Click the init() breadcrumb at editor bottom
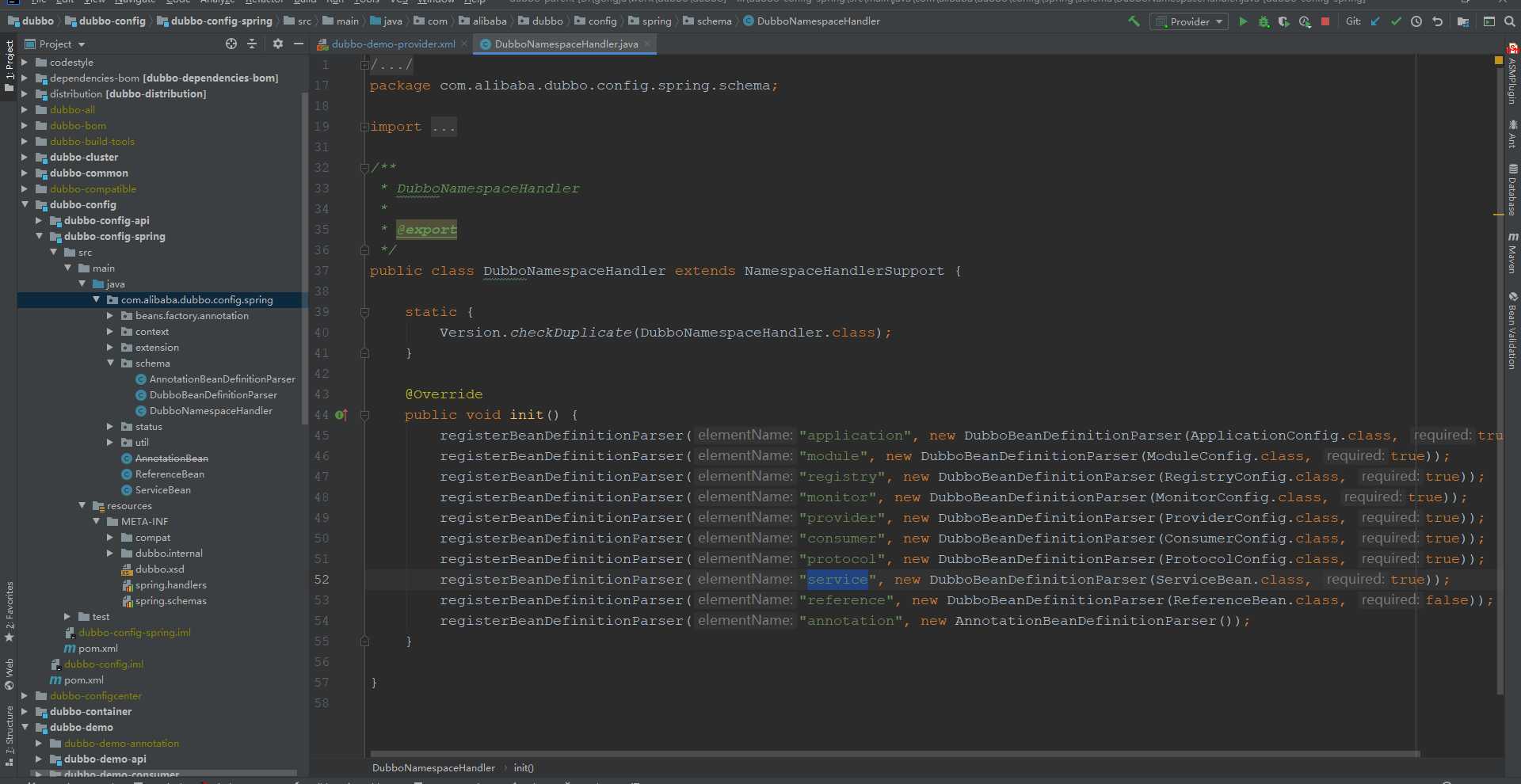 524,767
